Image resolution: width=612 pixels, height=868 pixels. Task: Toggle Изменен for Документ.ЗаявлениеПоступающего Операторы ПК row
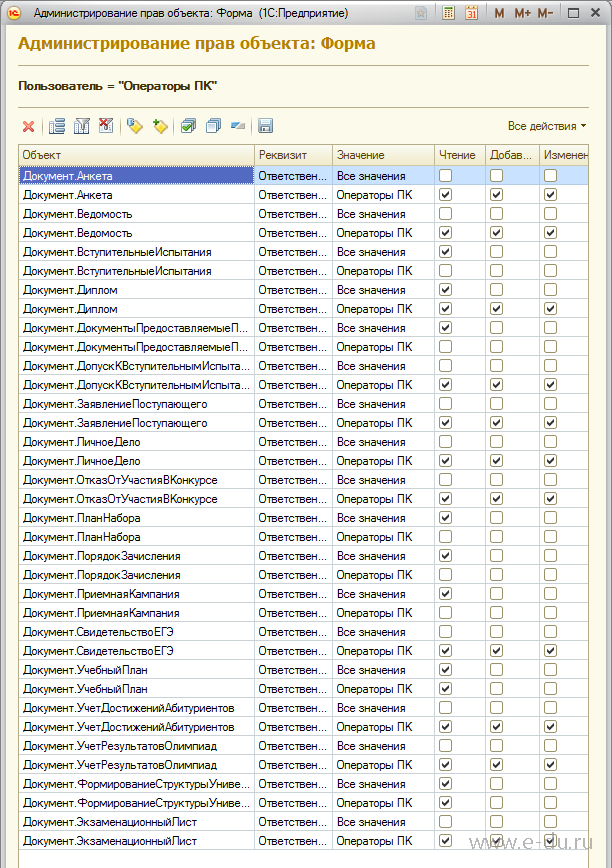(x=550, y=422)
